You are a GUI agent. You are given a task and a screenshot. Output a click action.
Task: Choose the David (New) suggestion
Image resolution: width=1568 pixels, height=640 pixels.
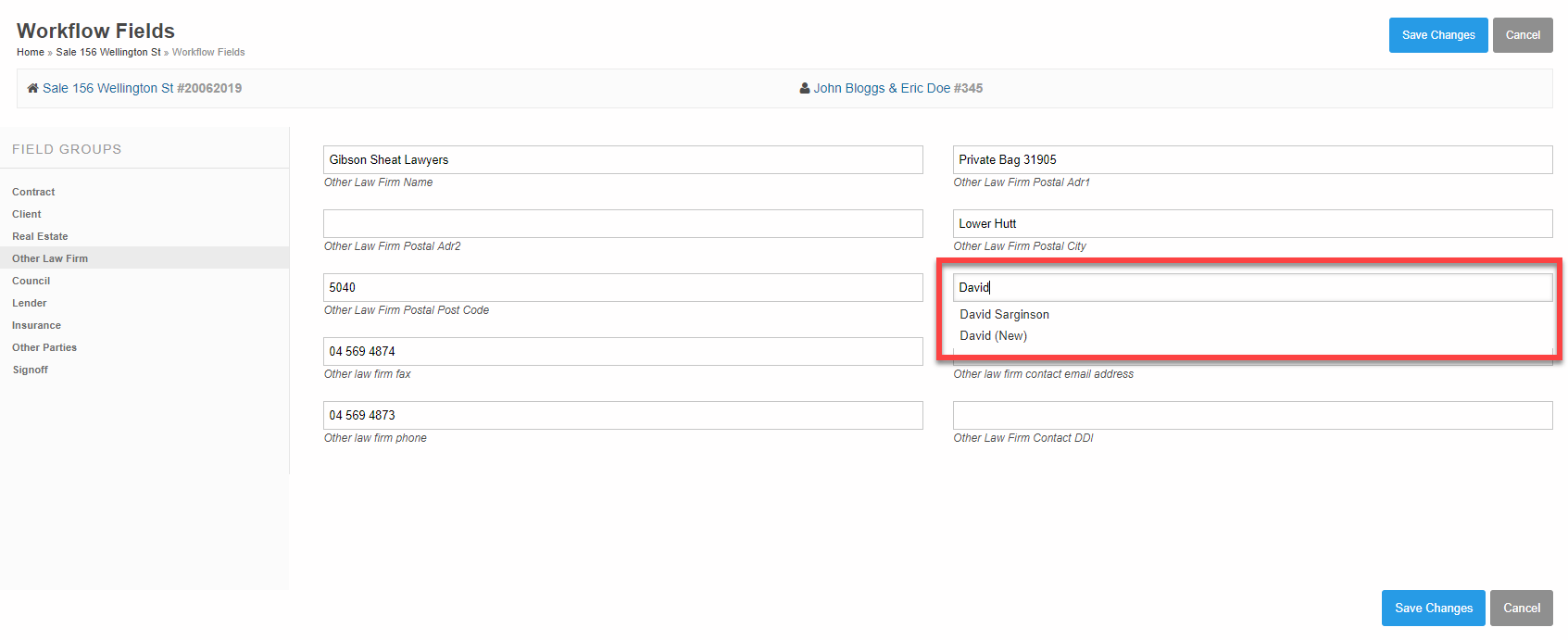pyautogui.click(x=993, y=336)
